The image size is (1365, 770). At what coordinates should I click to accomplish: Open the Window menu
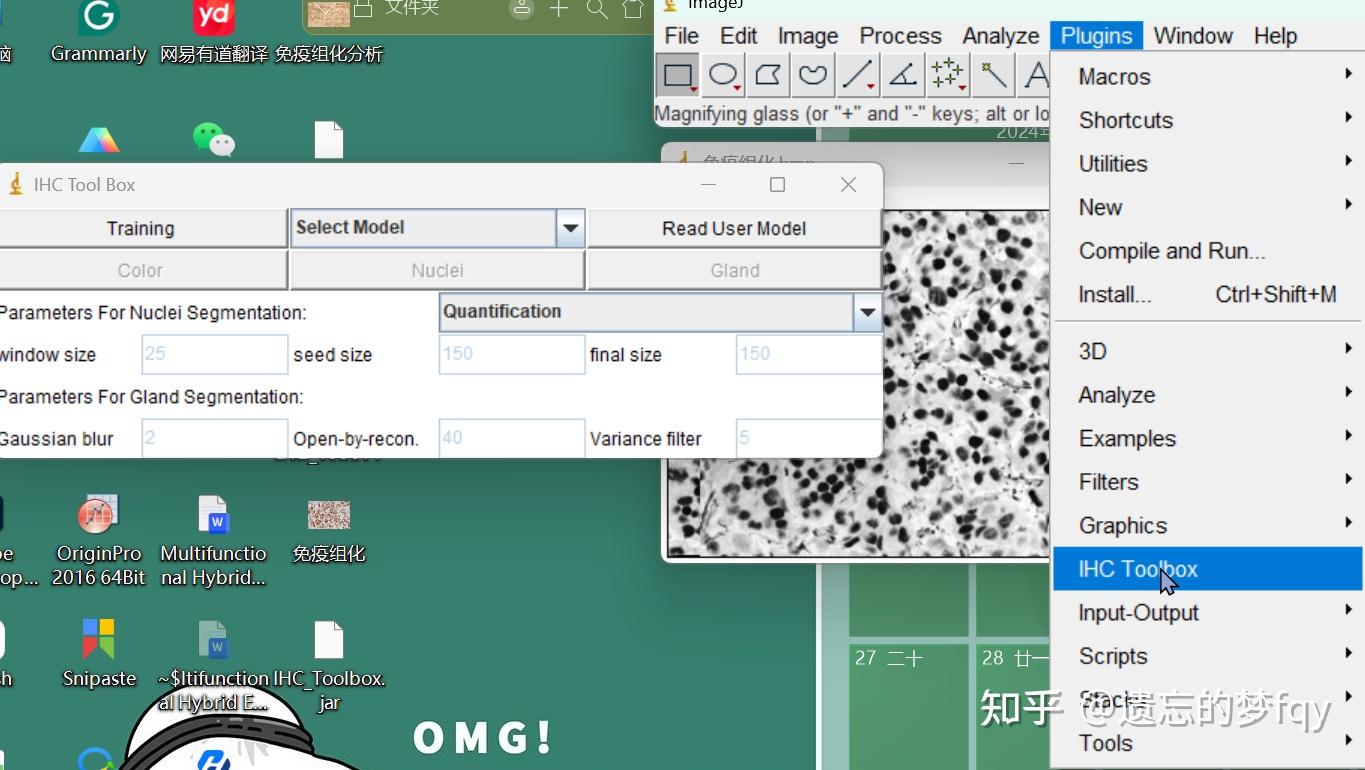click(x=1193, y=36)
